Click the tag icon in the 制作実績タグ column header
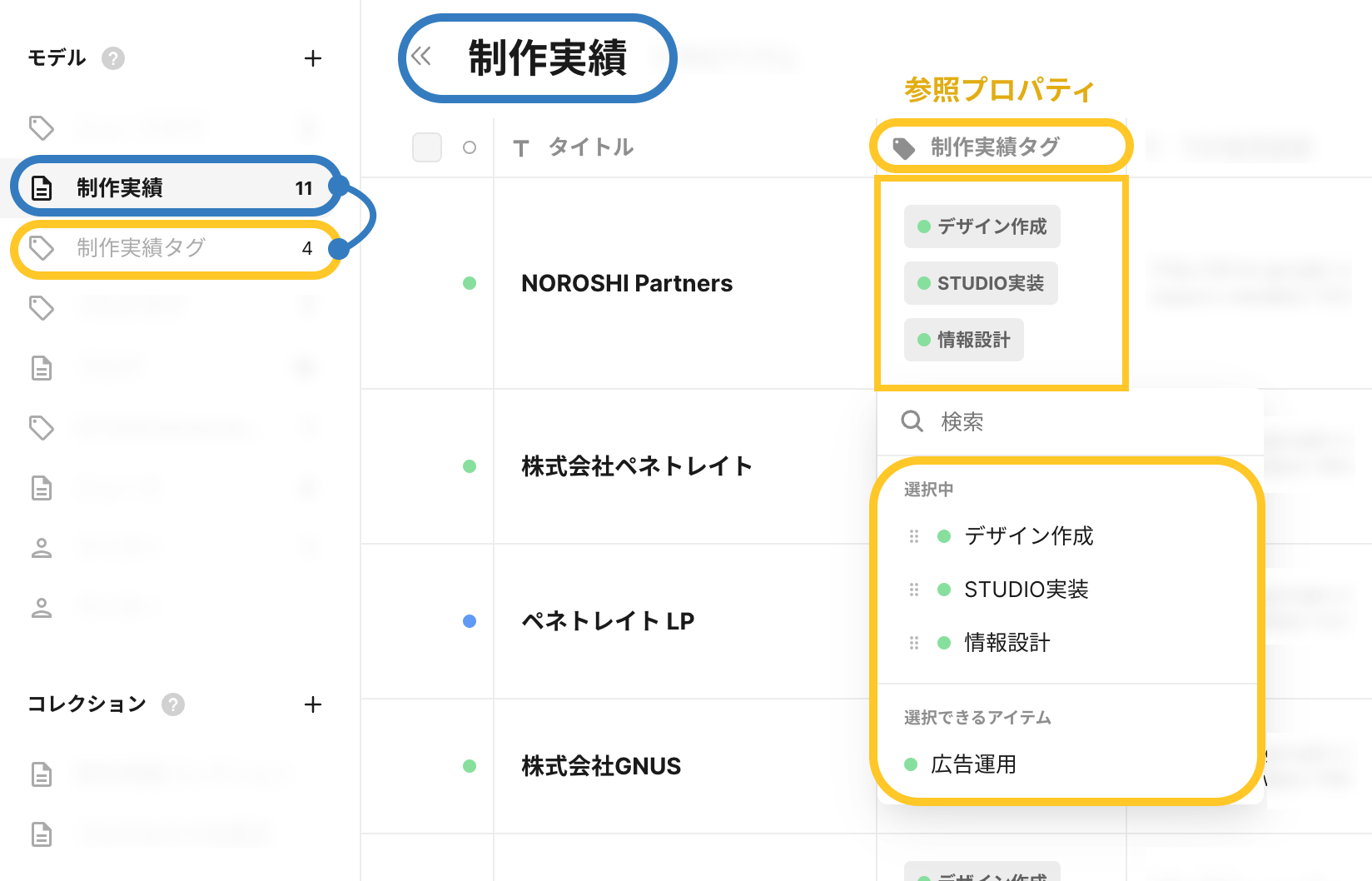 pos(905,146)
